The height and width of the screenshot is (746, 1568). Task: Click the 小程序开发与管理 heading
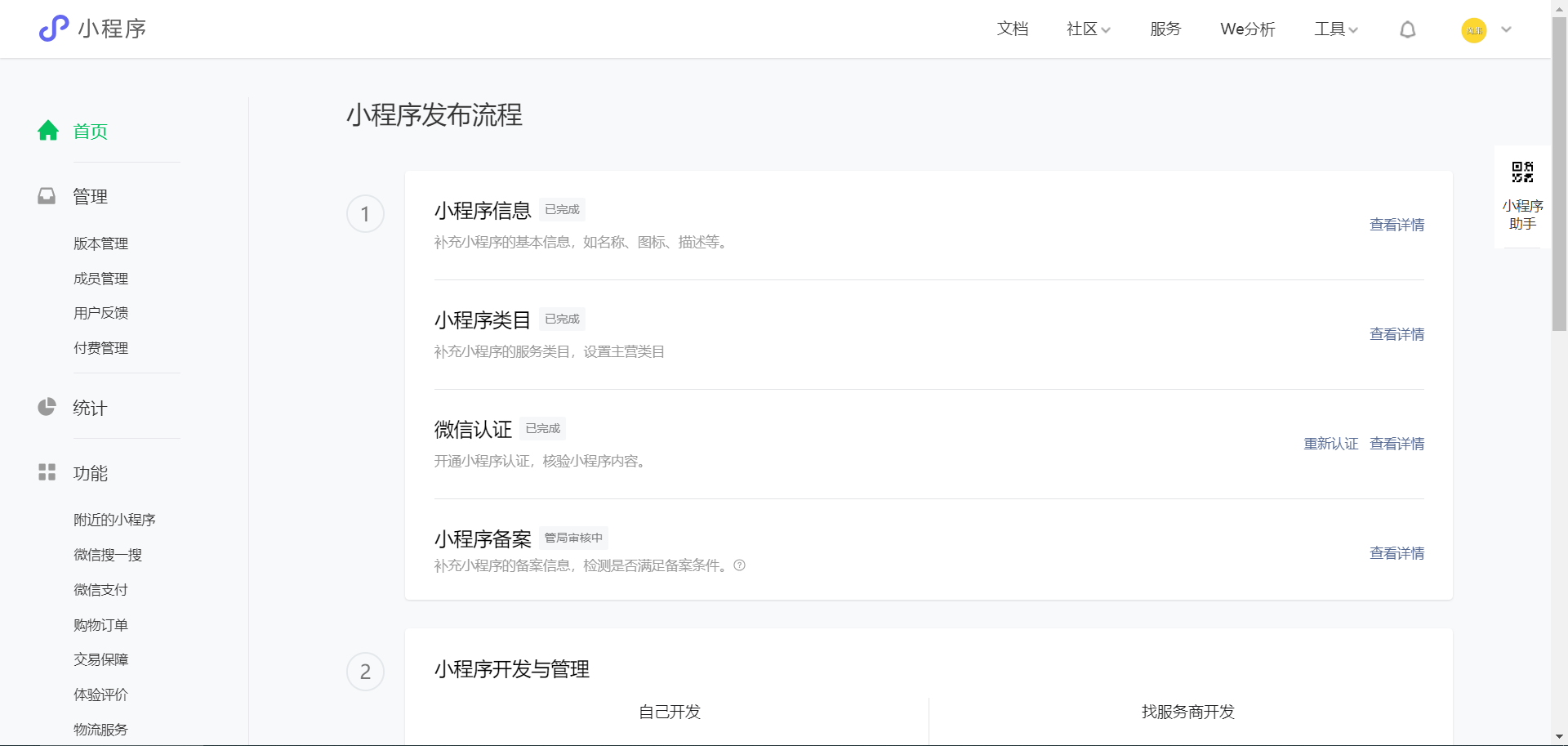click(x=512, y=669)
